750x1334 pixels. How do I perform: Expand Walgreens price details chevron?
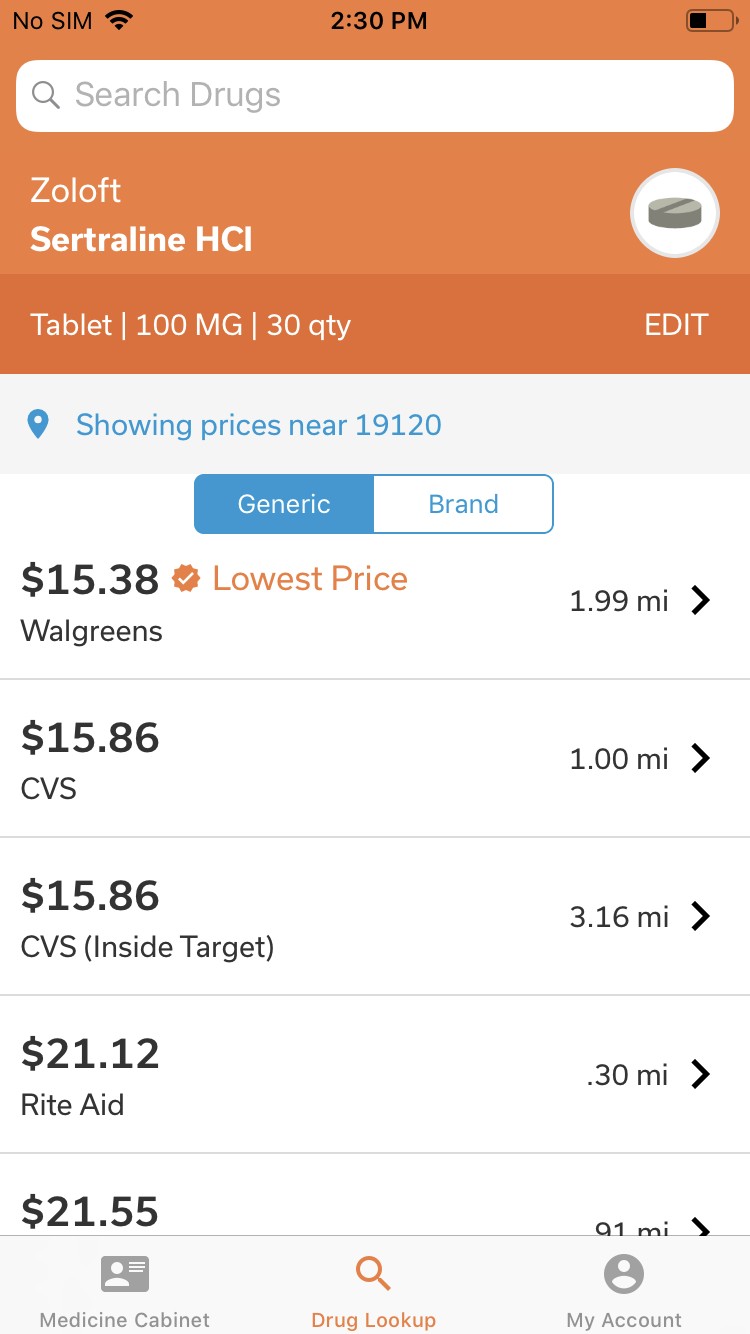pos(701,600)
